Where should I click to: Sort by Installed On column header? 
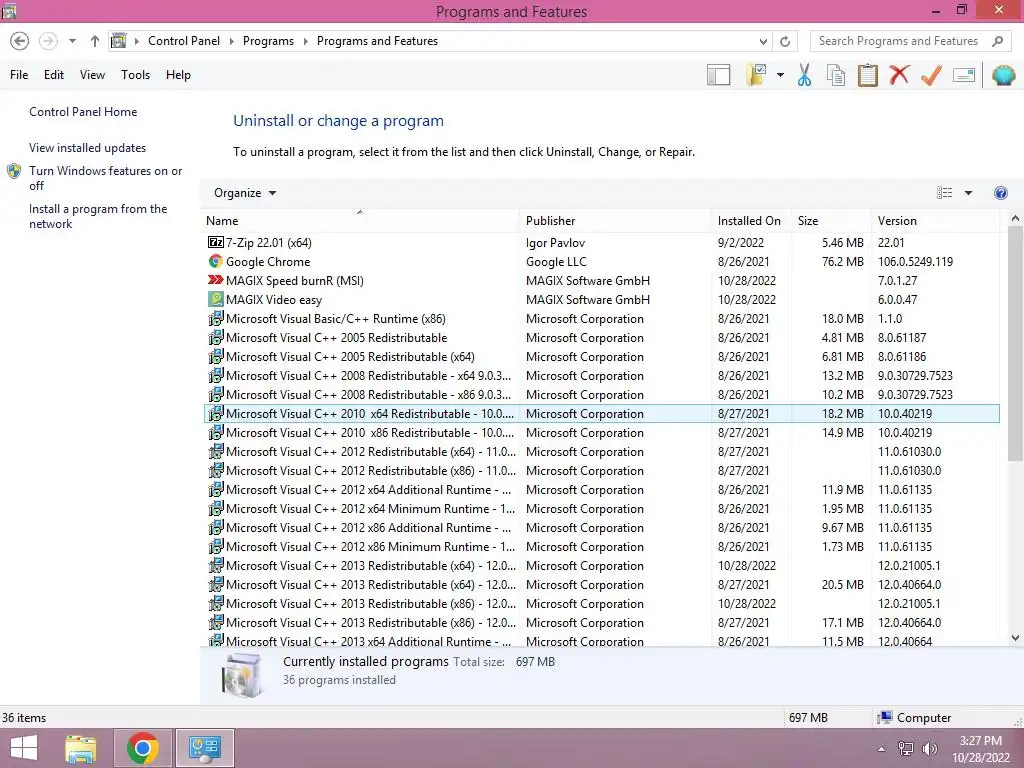coord(751,221)
